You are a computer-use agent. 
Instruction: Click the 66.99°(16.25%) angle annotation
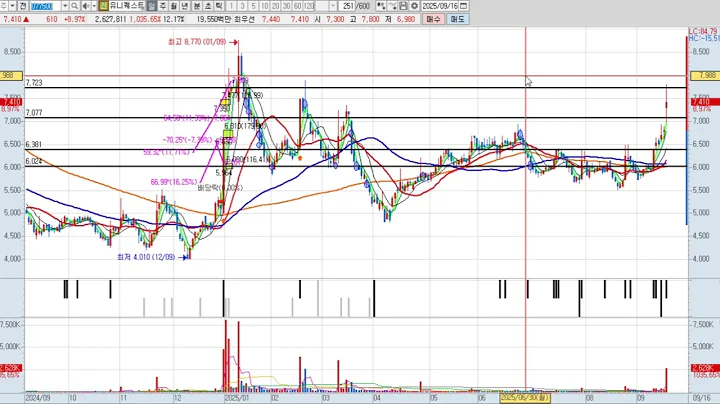[174, 182]
